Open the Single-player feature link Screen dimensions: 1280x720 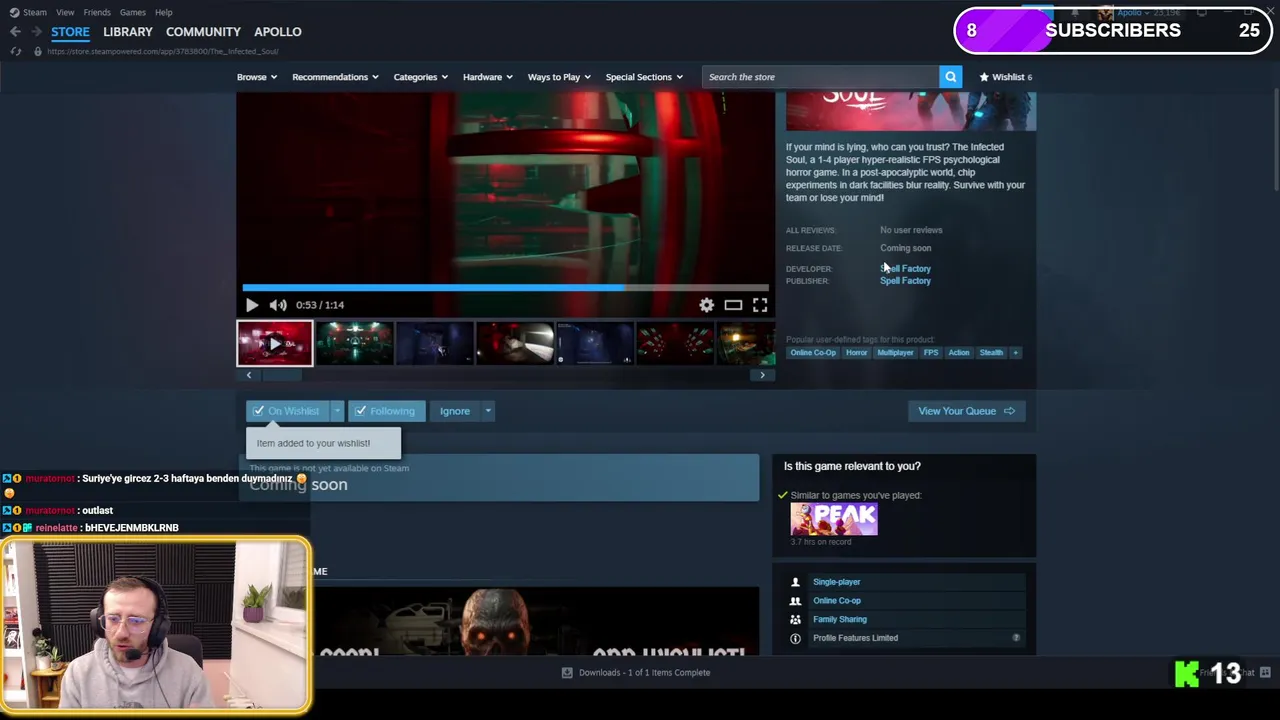pos(837,582)
